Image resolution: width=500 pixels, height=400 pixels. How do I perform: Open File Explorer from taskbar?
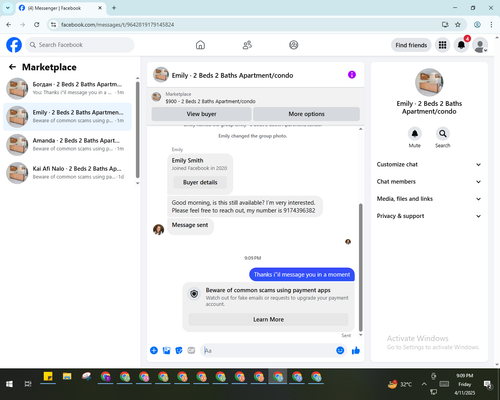67,377
